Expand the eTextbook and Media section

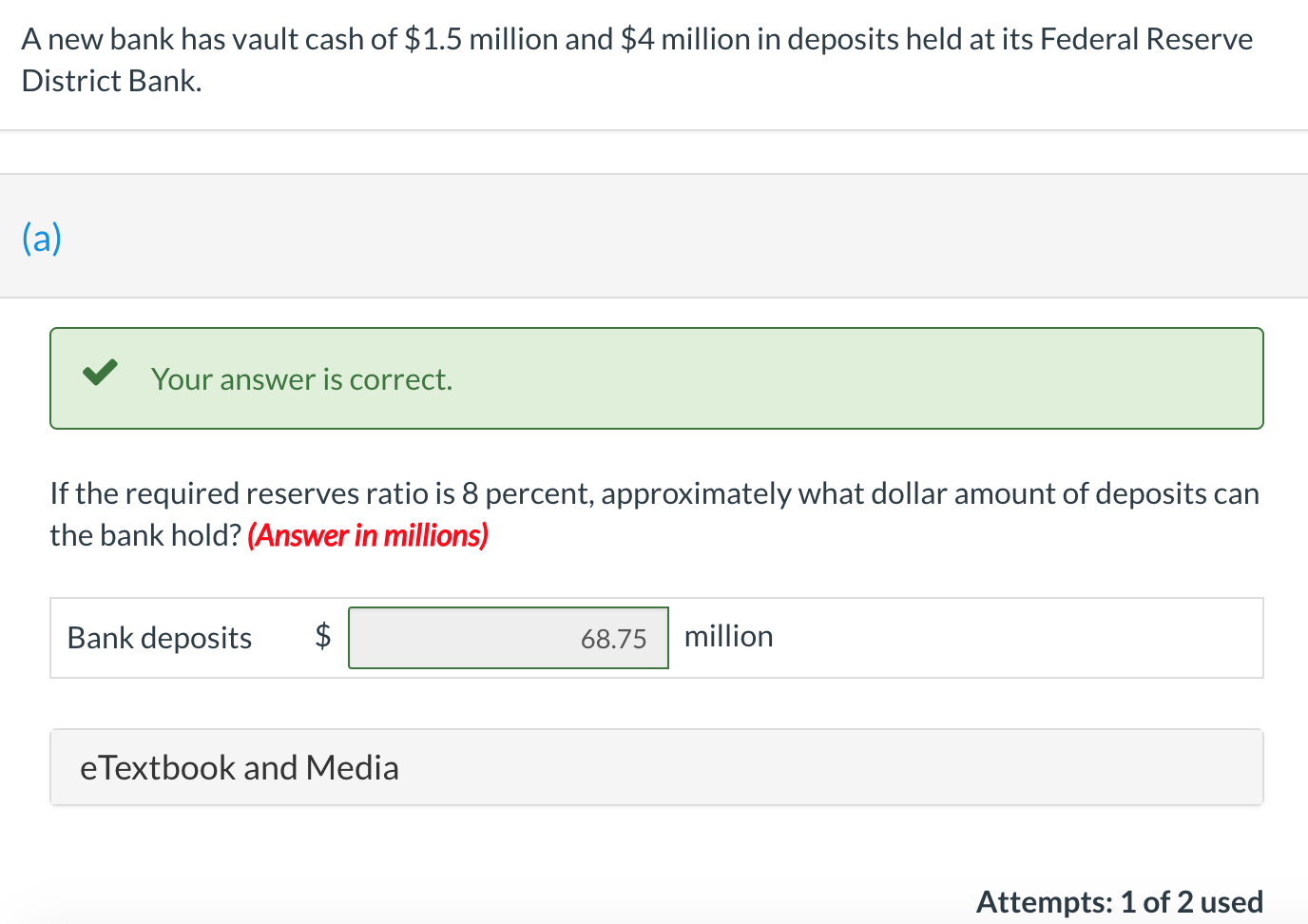[239, 766]
